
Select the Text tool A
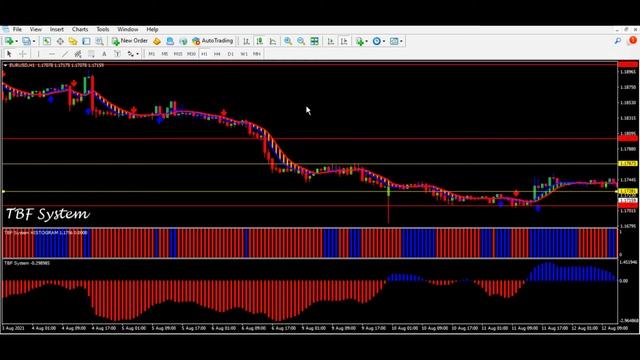click(x=104, y=54)
